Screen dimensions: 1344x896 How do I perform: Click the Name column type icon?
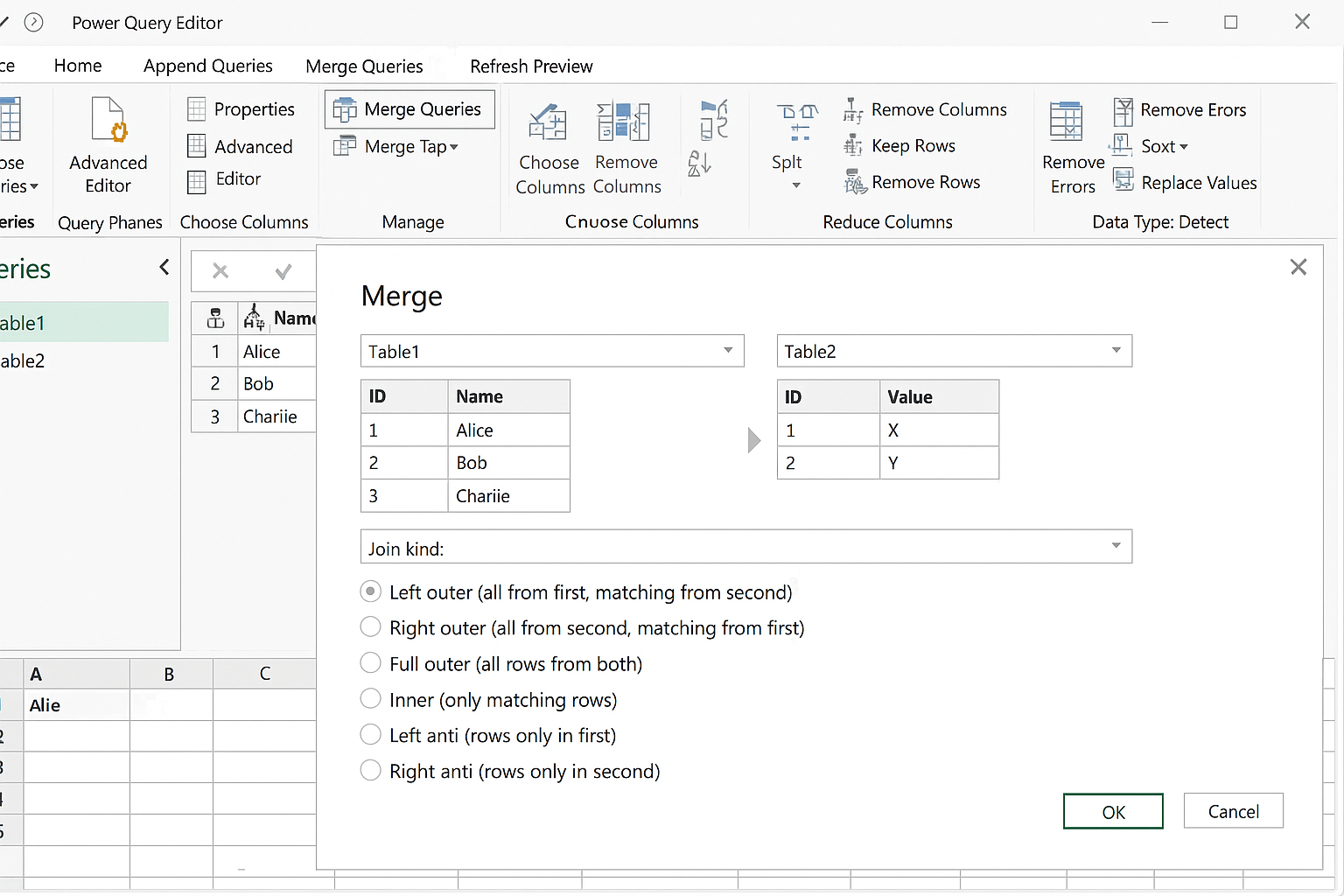pyautogui.click(x=254, y=318)
